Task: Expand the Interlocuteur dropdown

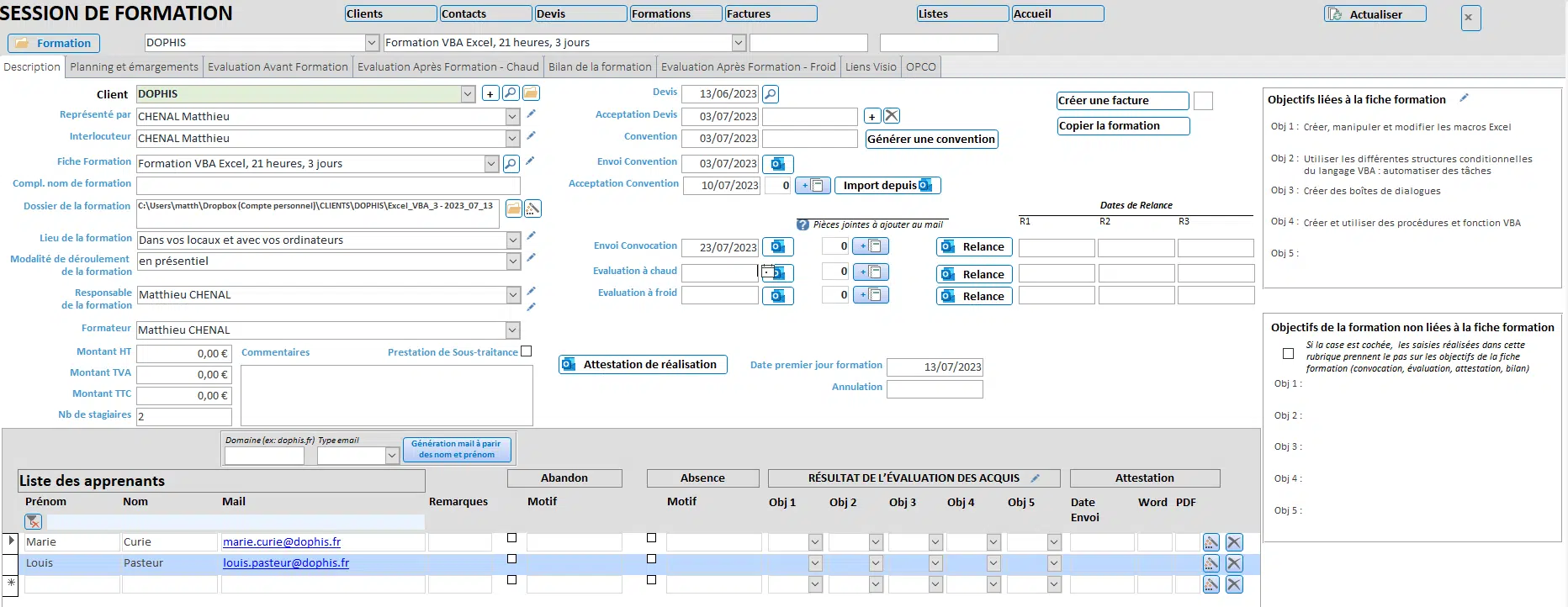Action: pyautogui.click(x=512, y=139)
